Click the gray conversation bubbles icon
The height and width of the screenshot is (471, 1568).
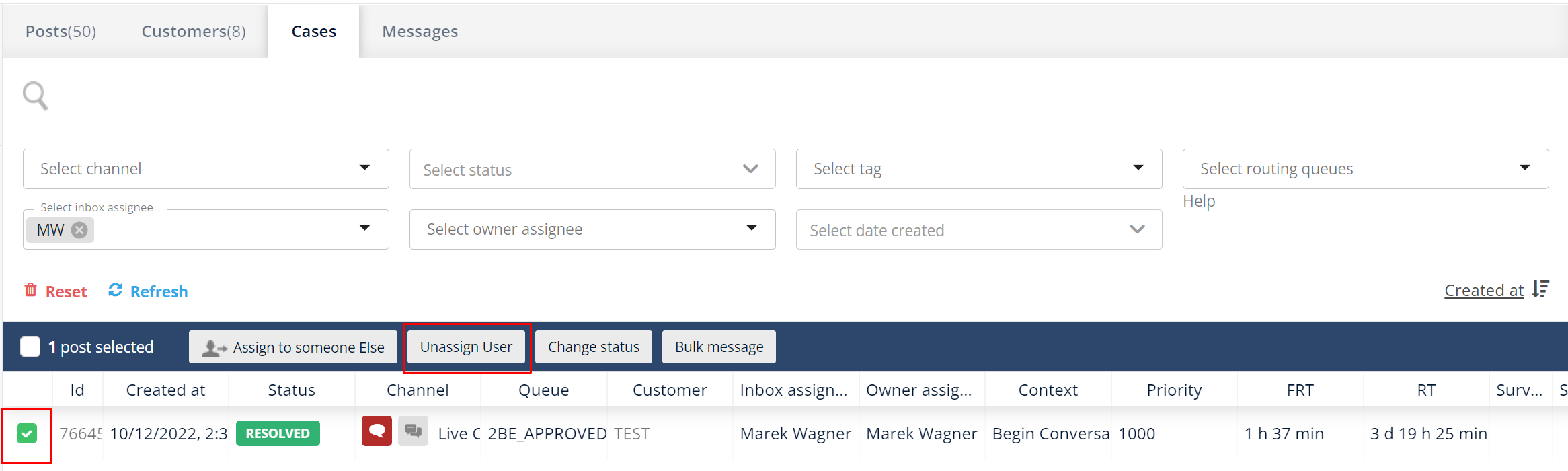(x=413, y=431)
